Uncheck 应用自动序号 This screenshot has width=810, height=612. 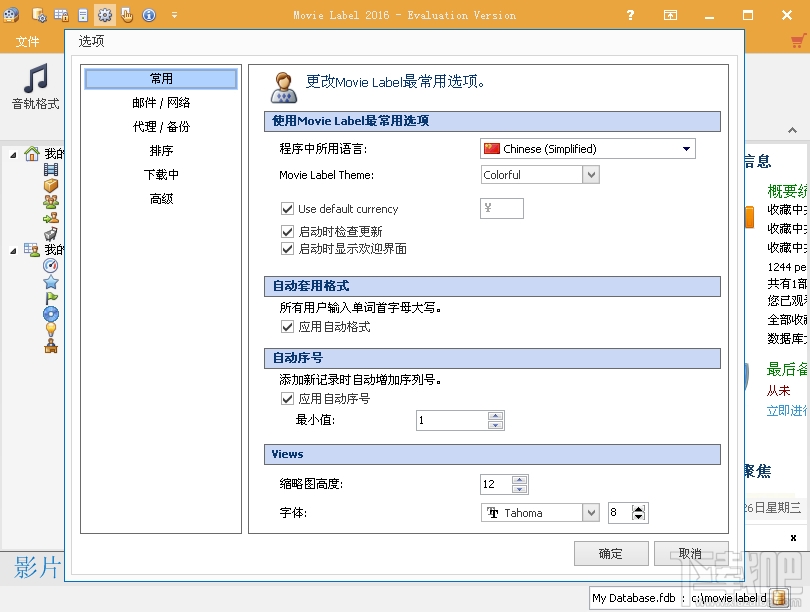click(288, 398)
